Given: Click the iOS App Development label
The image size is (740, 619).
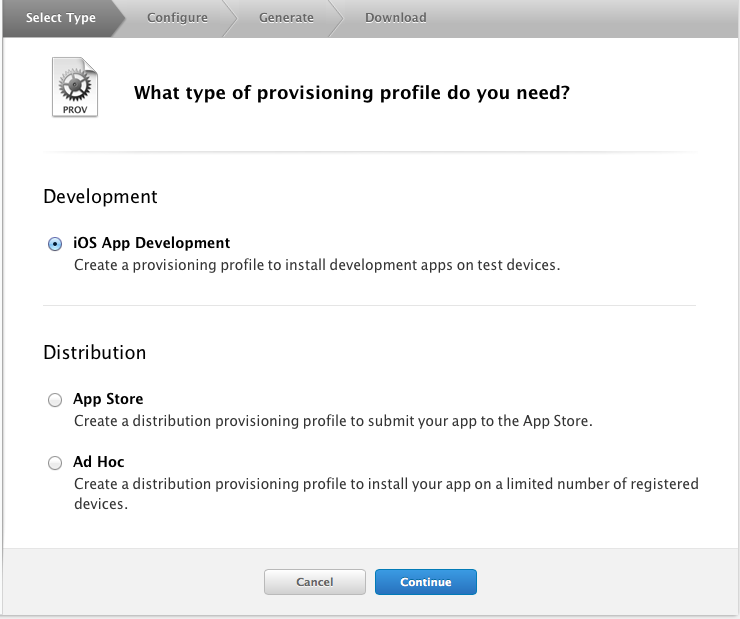Looking at the screenshot, I should pos(151,243).
